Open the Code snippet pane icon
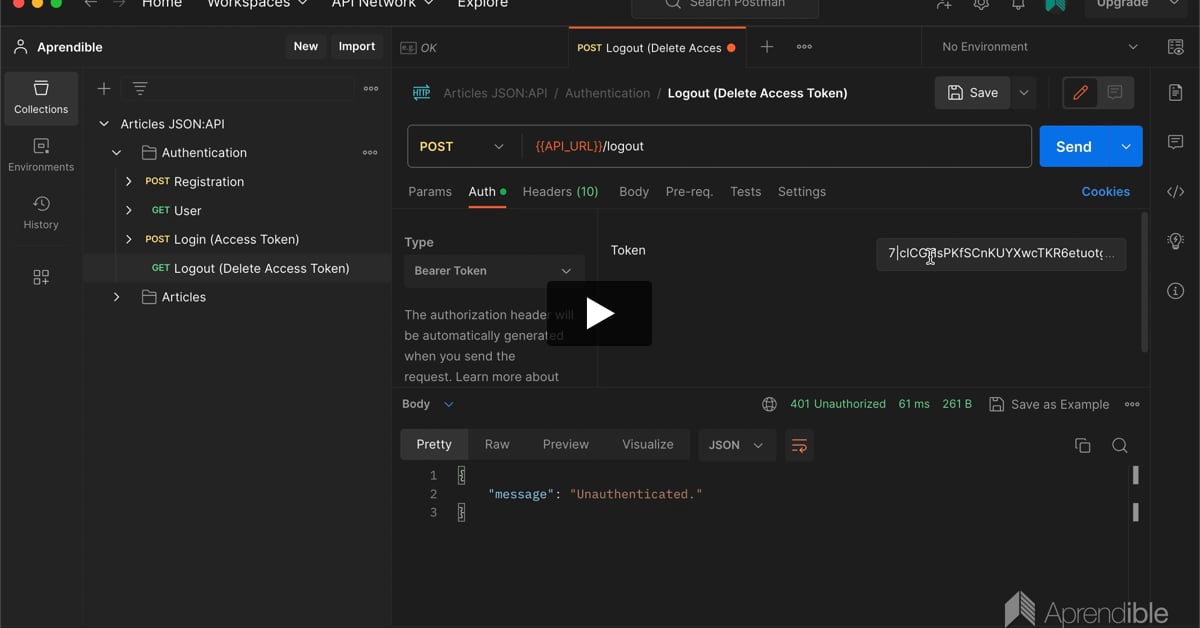Screen dimensions: 1200x628 point(1176,192)
